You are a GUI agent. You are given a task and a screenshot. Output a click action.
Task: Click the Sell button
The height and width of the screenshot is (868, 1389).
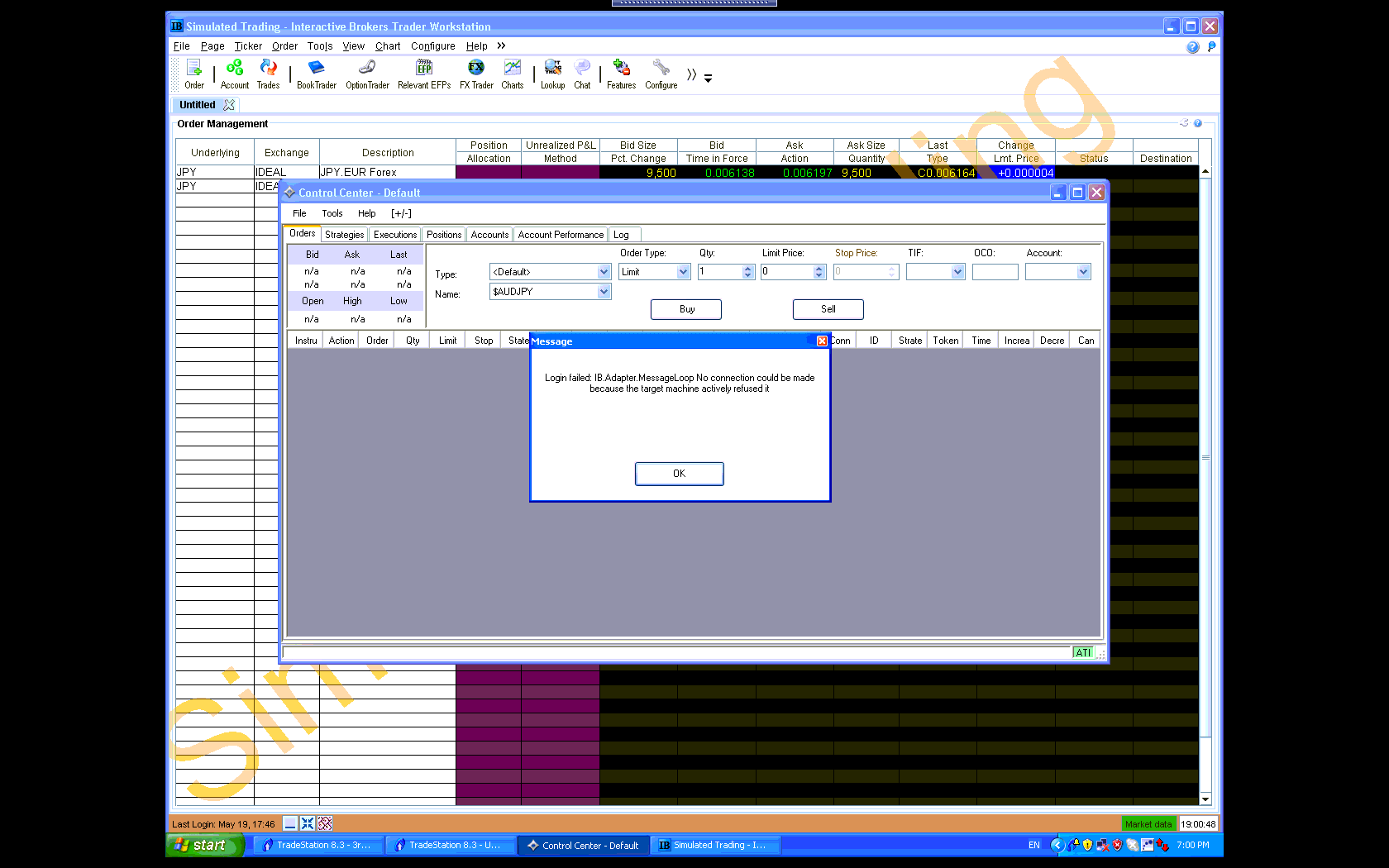pos(828,309)
